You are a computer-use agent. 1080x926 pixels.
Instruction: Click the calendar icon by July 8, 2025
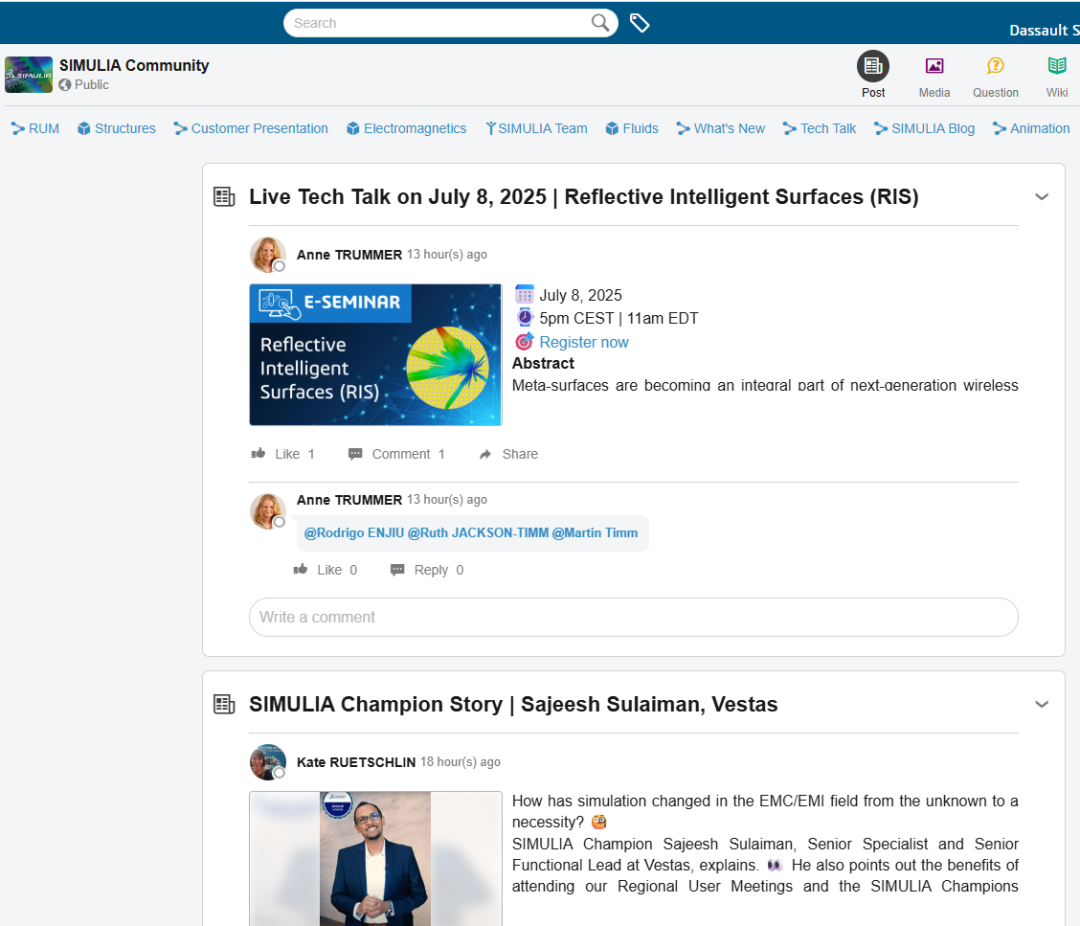[524, 294]
